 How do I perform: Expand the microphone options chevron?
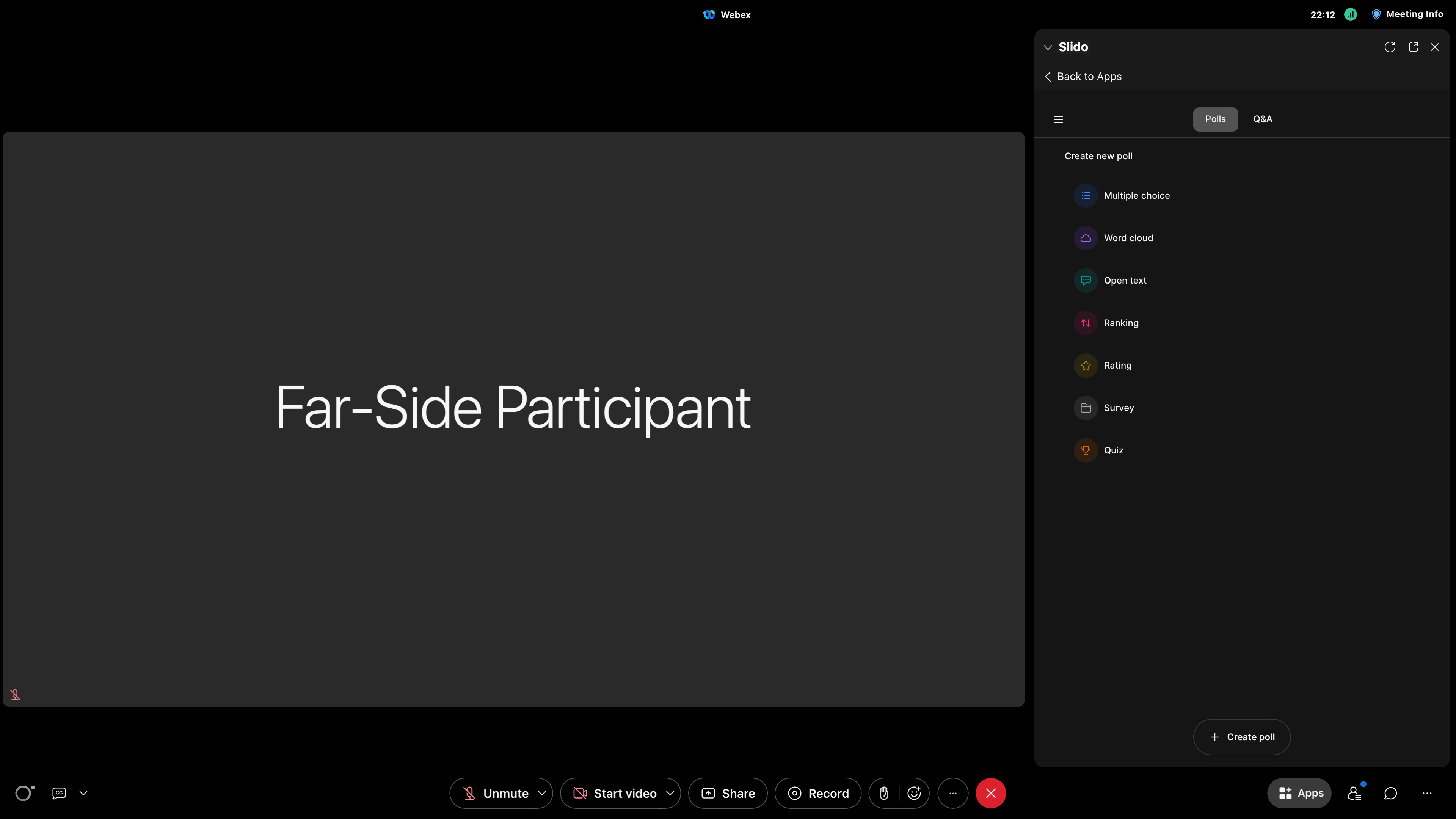(543, 793)
